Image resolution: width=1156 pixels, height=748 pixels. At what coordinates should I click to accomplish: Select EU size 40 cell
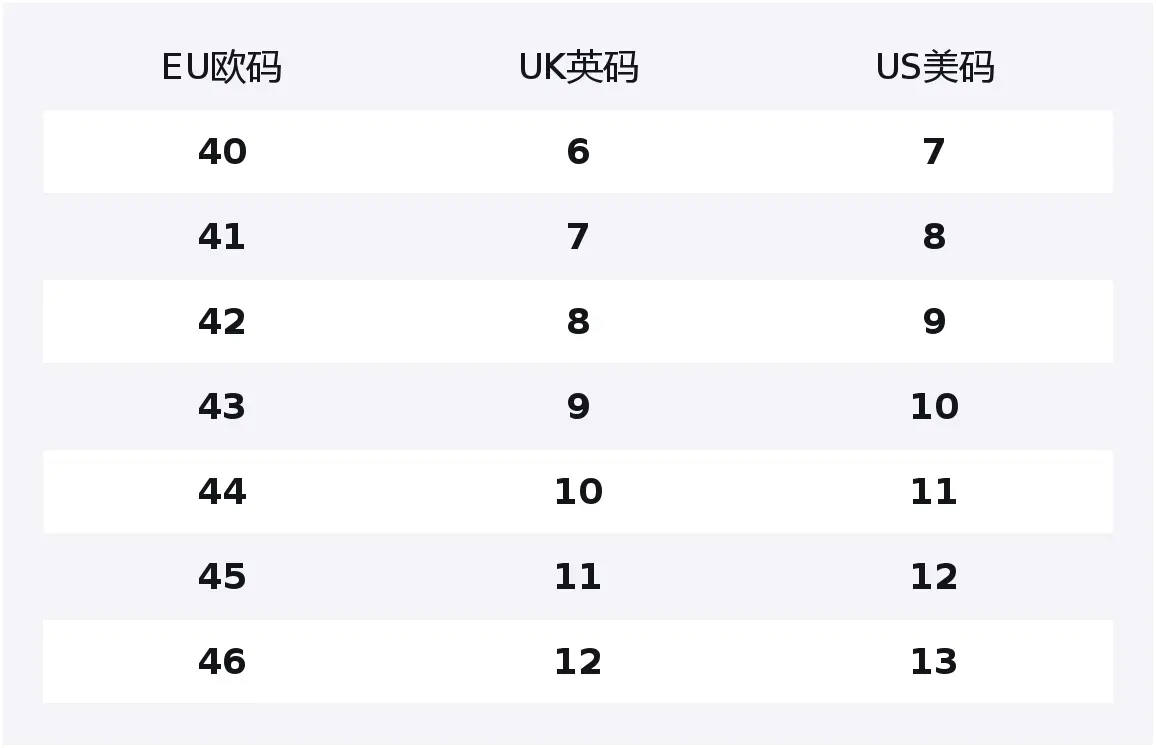pyautogui.click(x=222, y=152)
